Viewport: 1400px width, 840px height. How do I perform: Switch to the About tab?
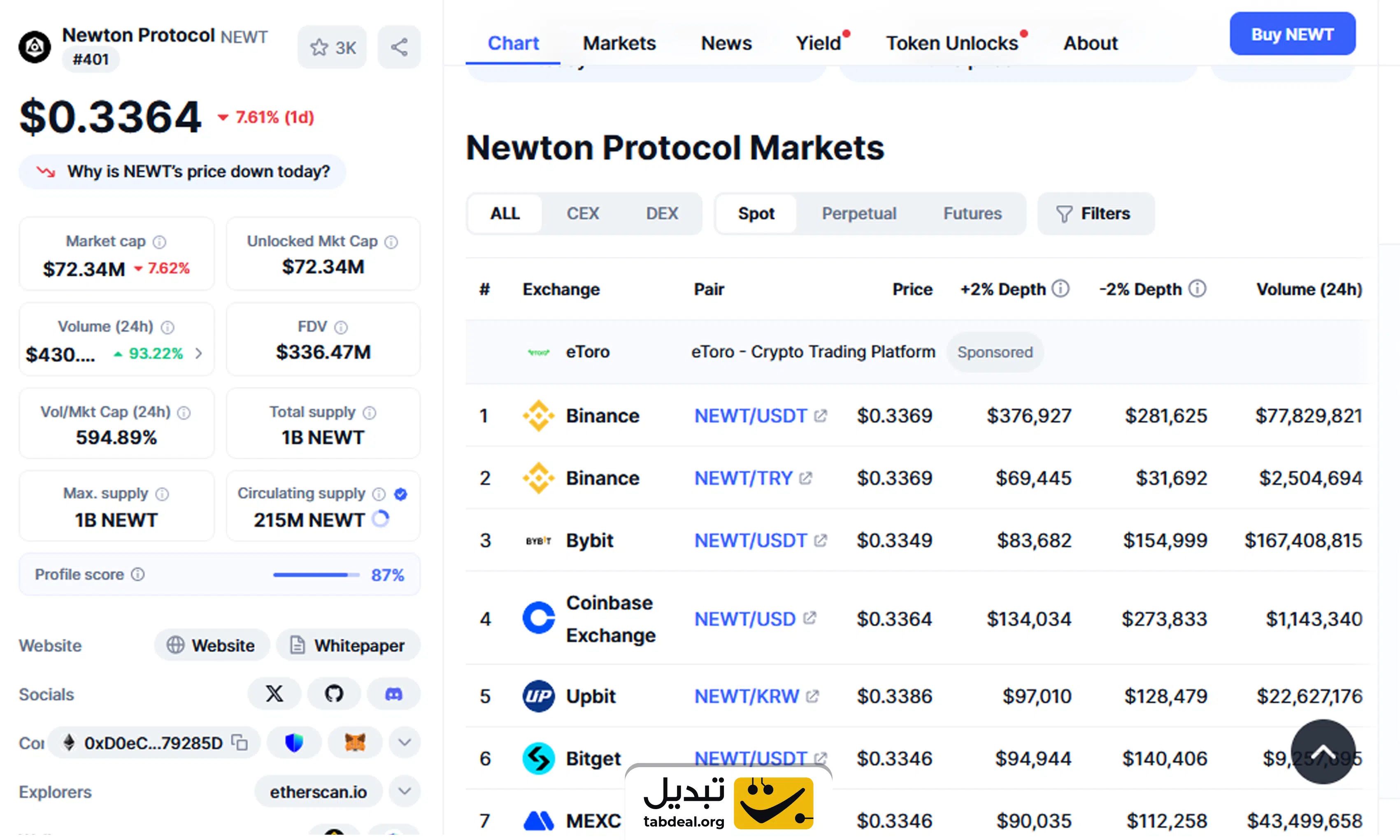[1091, 43]
